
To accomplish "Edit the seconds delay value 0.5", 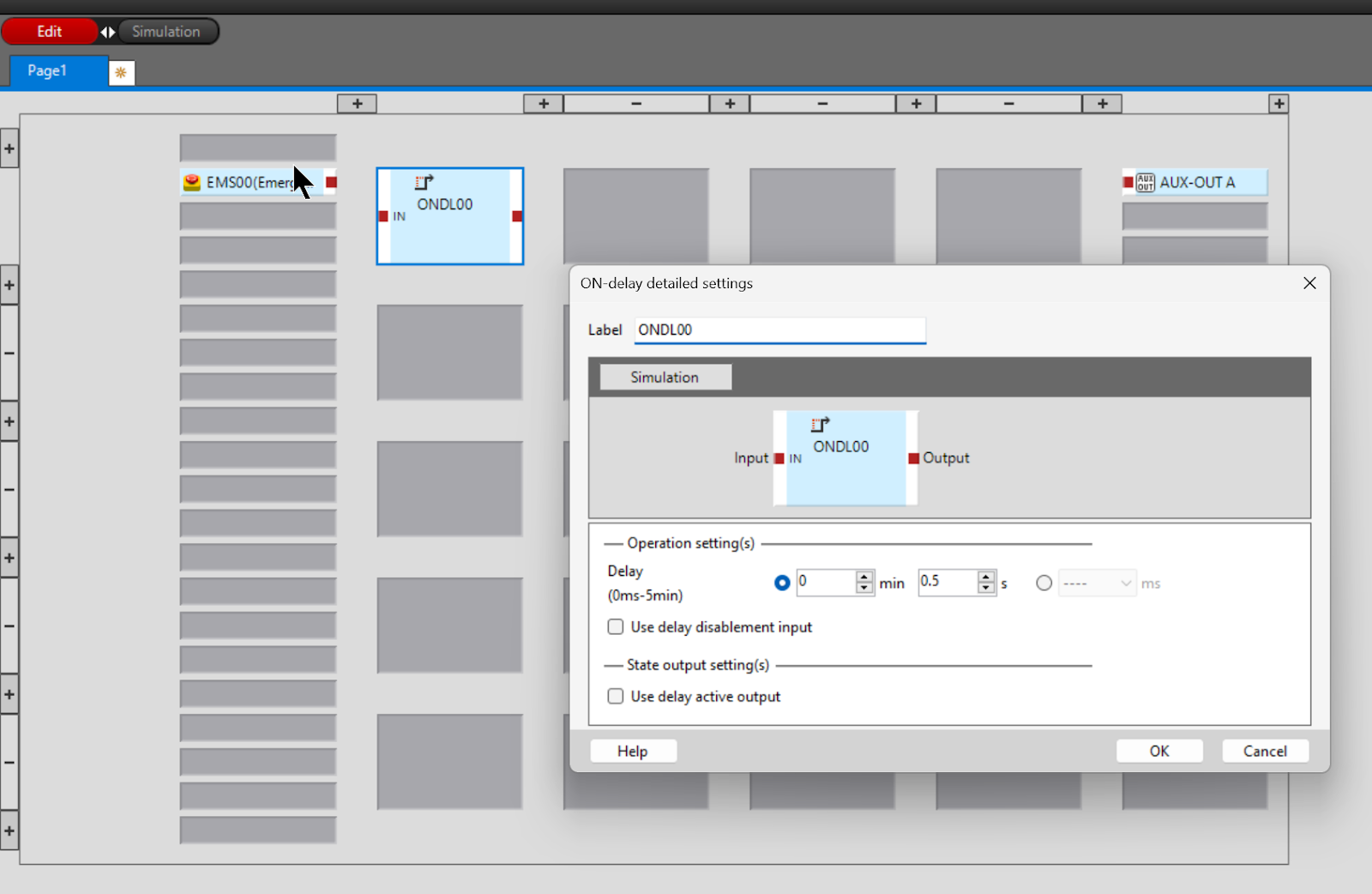I will [x=948, y=583].
